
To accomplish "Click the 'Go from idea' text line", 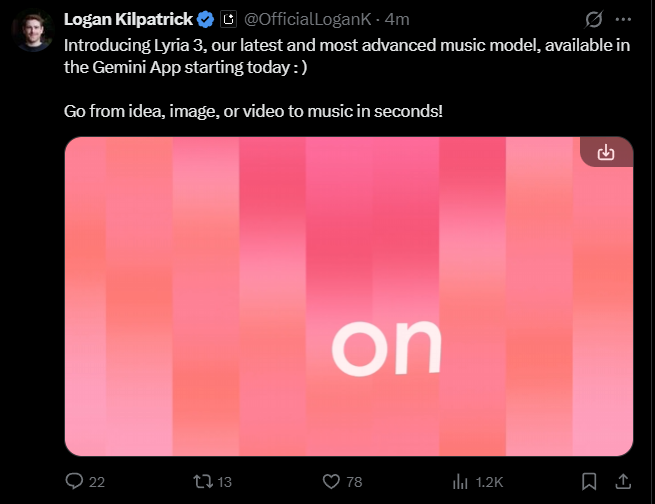I will (252, 109).
